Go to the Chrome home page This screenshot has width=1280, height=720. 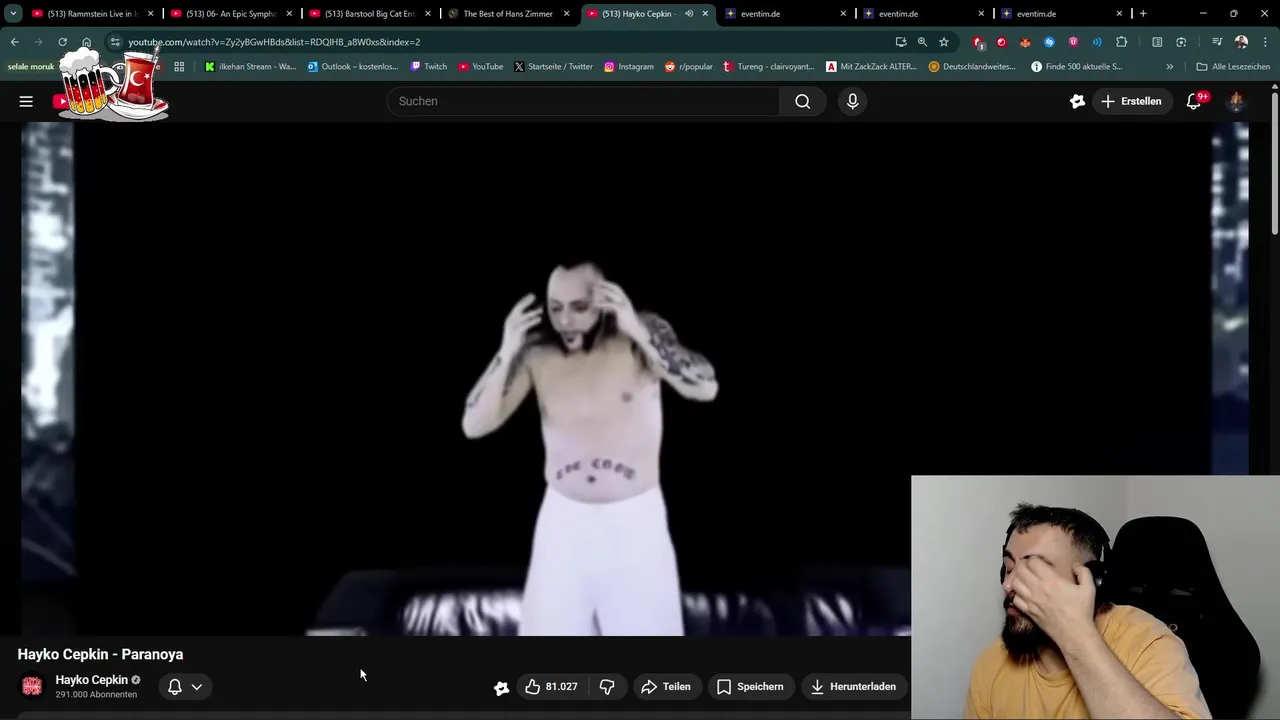86,42
